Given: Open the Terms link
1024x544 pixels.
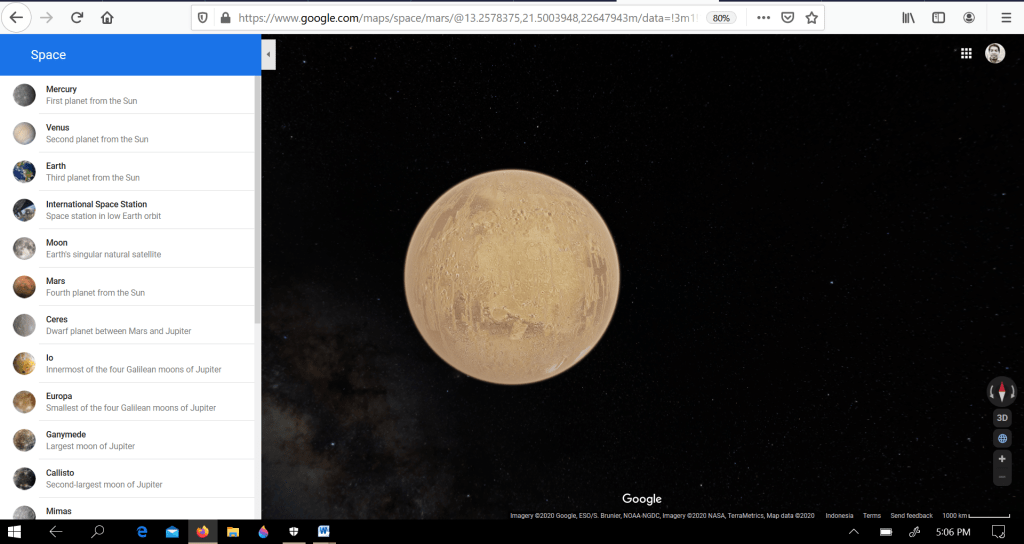Looking at the screenshot, I should pyautogui.click(x=872, y=516).
